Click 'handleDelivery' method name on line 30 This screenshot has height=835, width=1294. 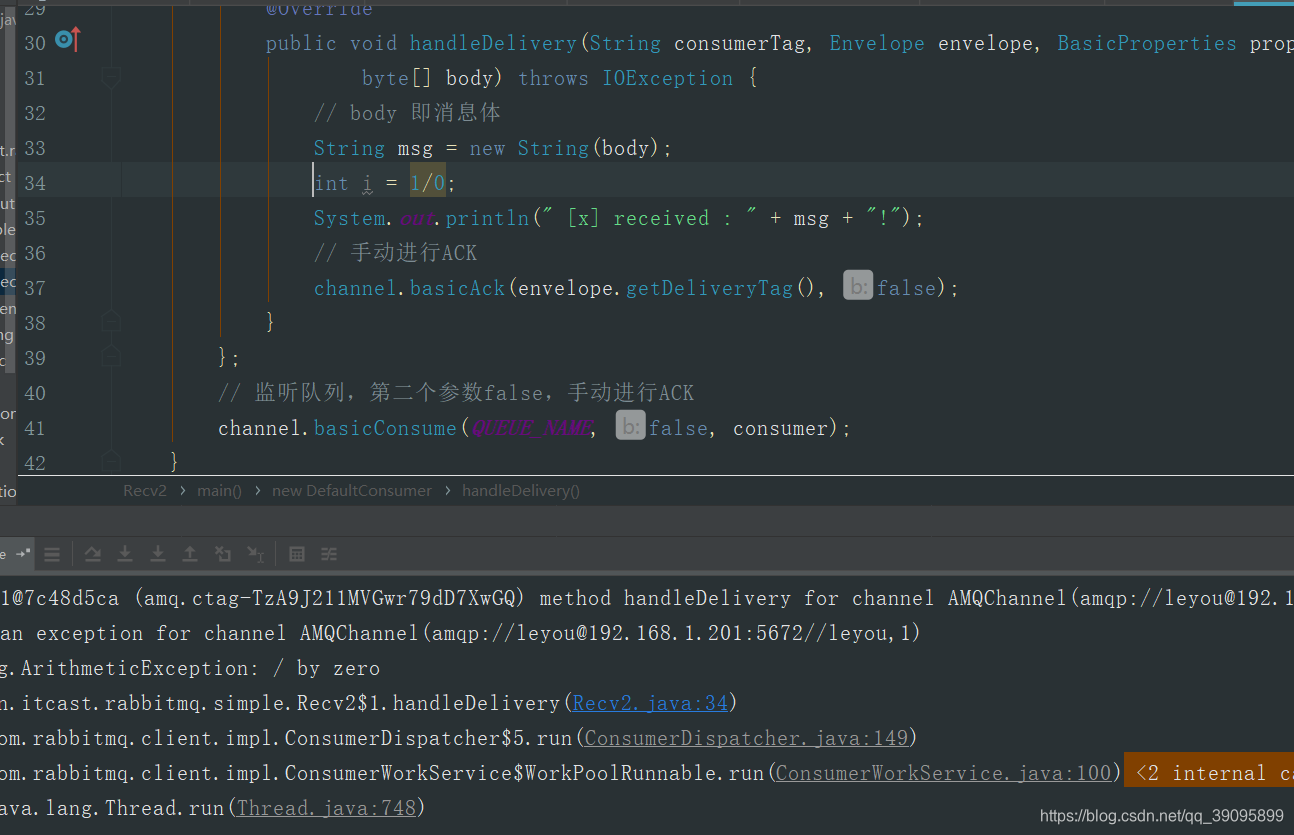click(x=493, y=43)
